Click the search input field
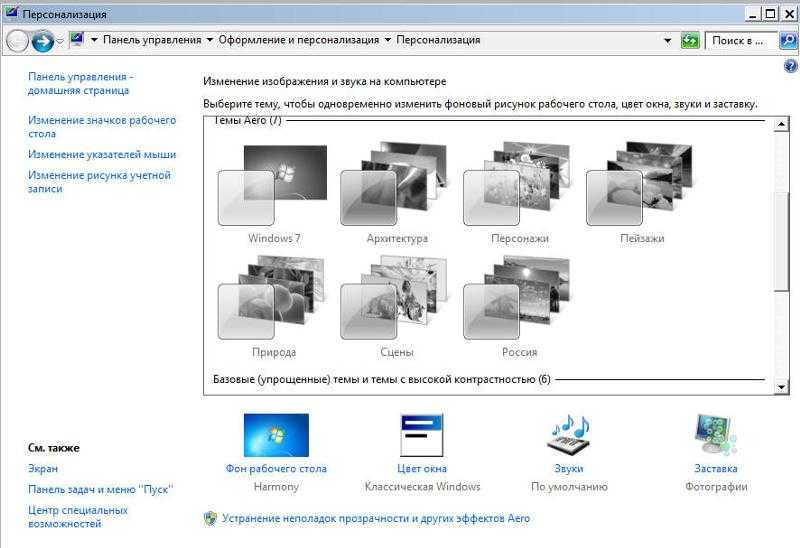Screen dimensions: 800x548 tap(741, 40)
